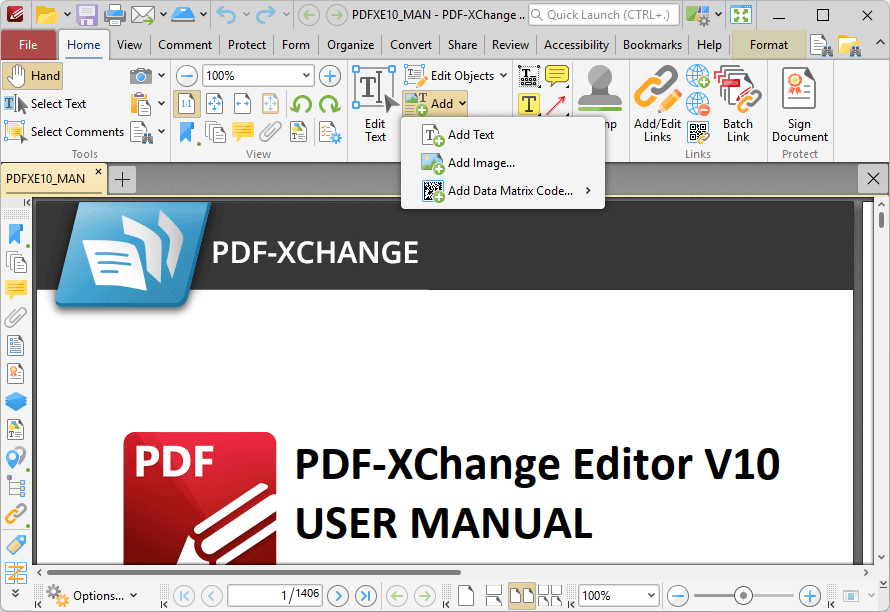Open ribbon zoom level 100% dropdown
Image resolution: width=890 pixels, height=612 pixels.
(306, 76)
